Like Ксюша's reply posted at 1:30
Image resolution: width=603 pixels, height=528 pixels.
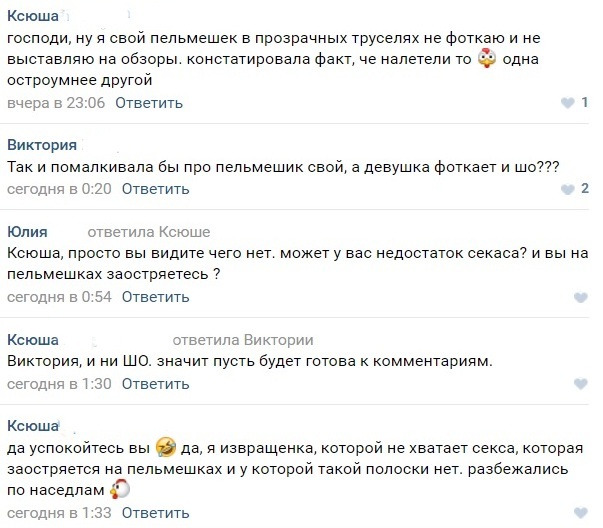coord(581,384)
